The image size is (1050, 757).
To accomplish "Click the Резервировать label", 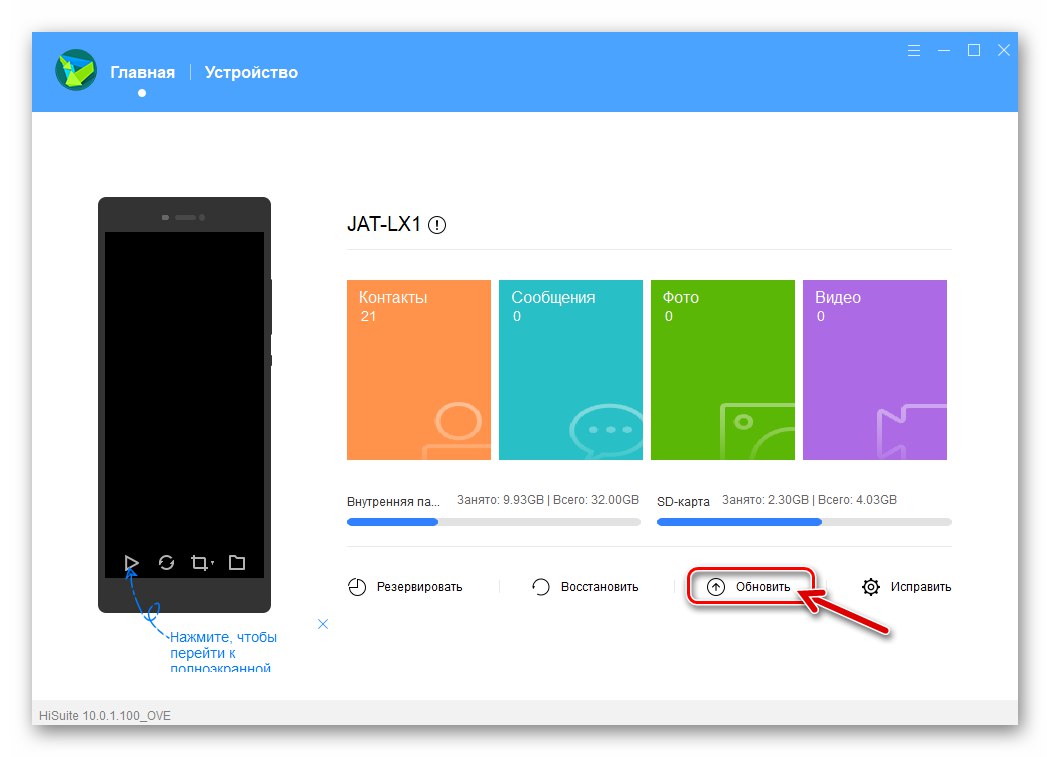I will 419,587.
